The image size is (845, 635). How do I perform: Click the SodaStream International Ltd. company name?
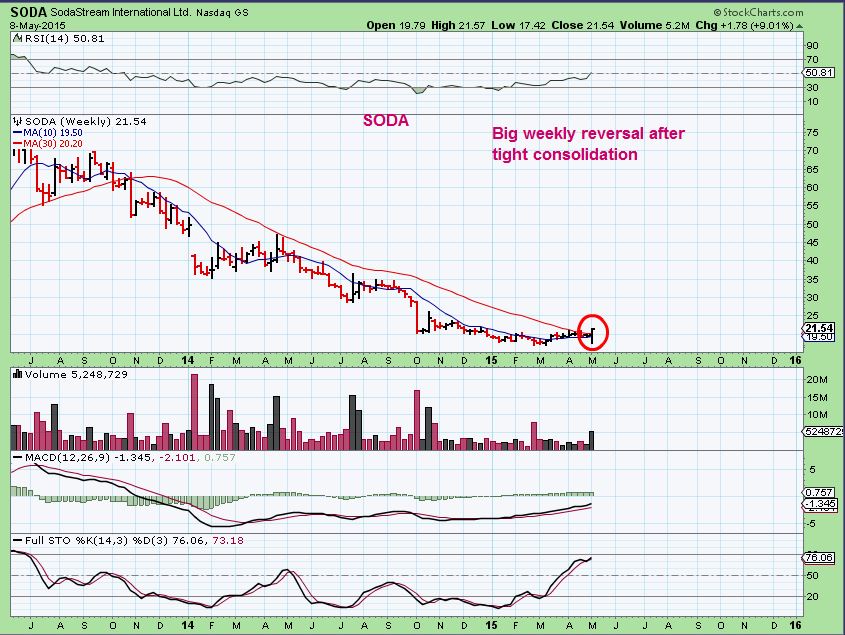121,12
